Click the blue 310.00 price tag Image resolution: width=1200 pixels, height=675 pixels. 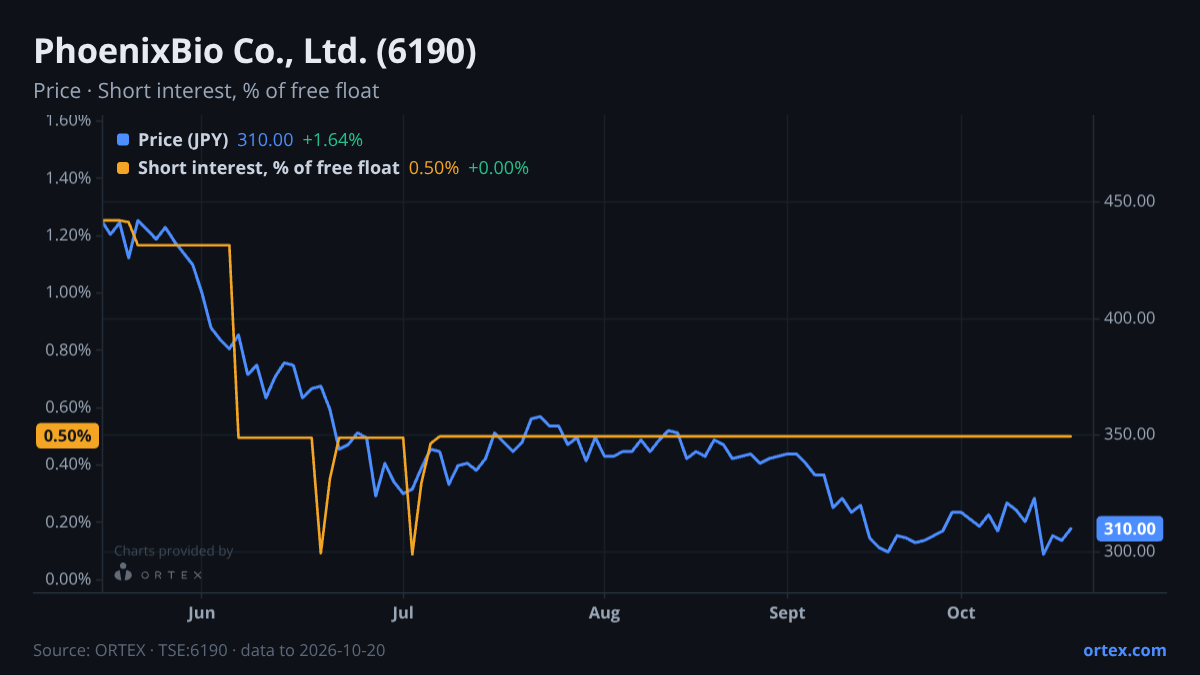click(1131, 528)
